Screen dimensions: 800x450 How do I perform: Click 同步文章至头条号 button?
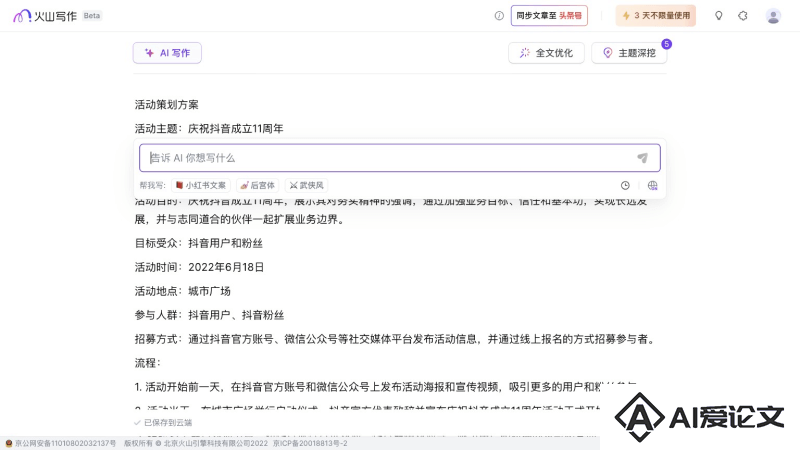point(549,16)
